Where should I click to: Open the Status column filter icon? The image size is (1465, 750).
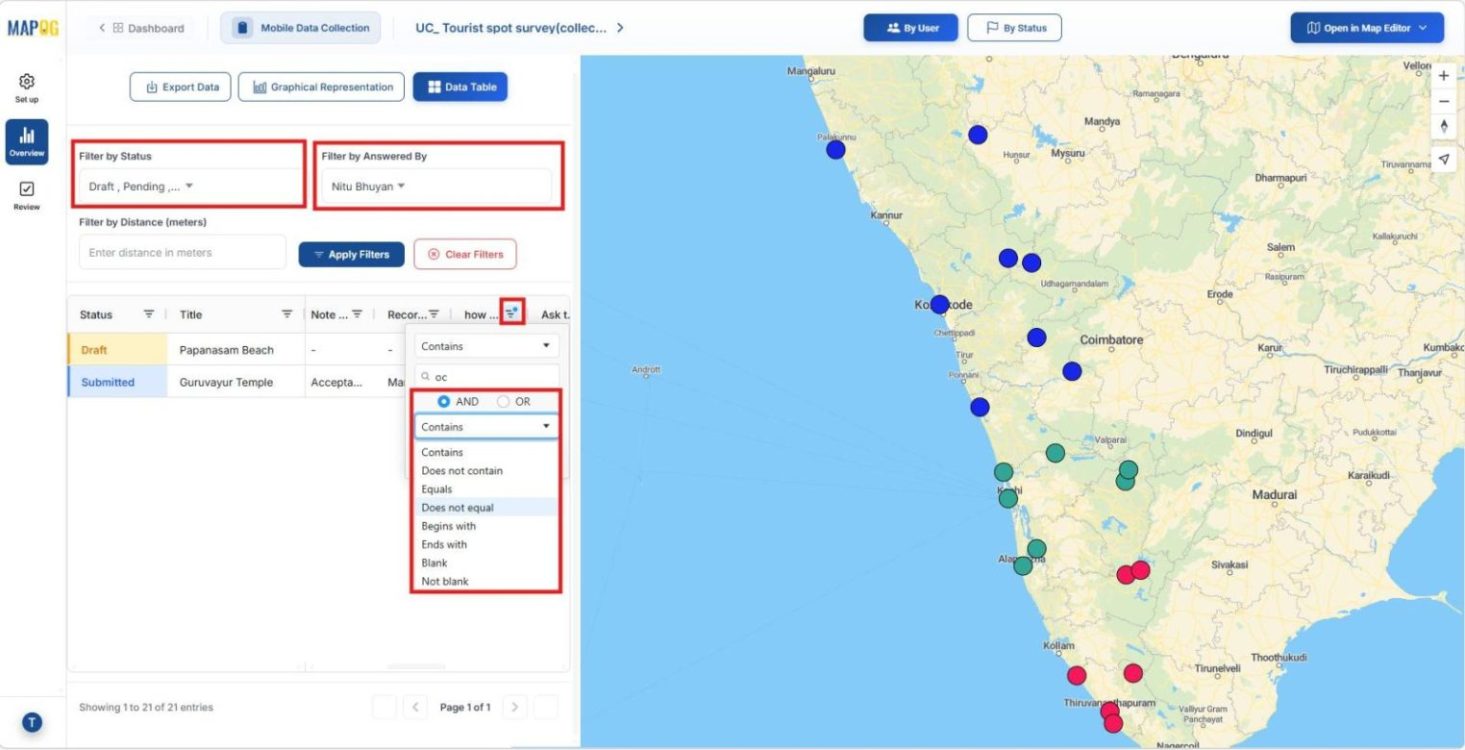(148, 313)
